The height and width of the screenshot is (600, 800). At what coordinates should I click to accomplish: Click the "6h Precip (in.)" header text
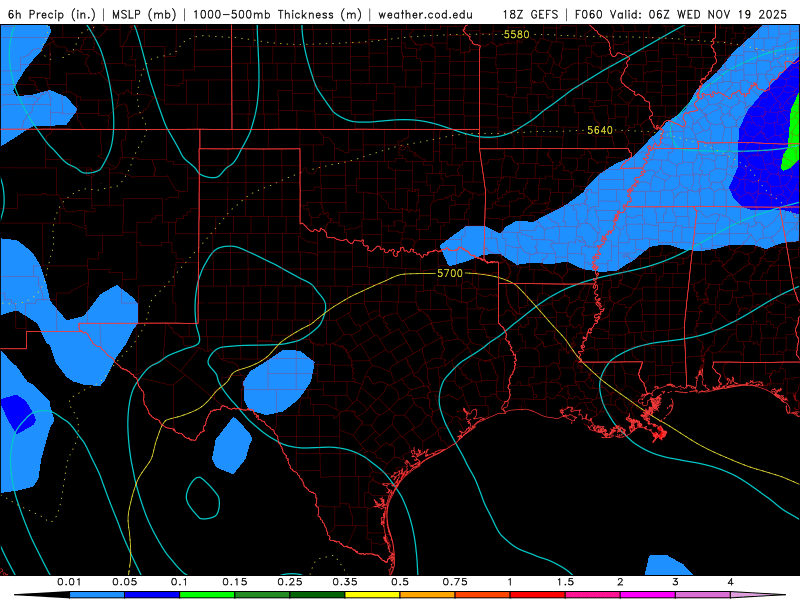click(x=52, y=15)
